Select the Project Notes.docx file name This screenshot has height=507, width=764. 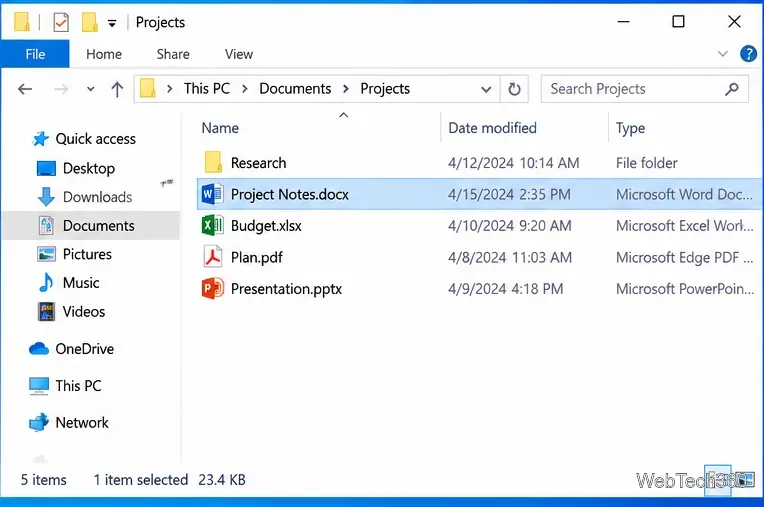[x=289, y=194]
